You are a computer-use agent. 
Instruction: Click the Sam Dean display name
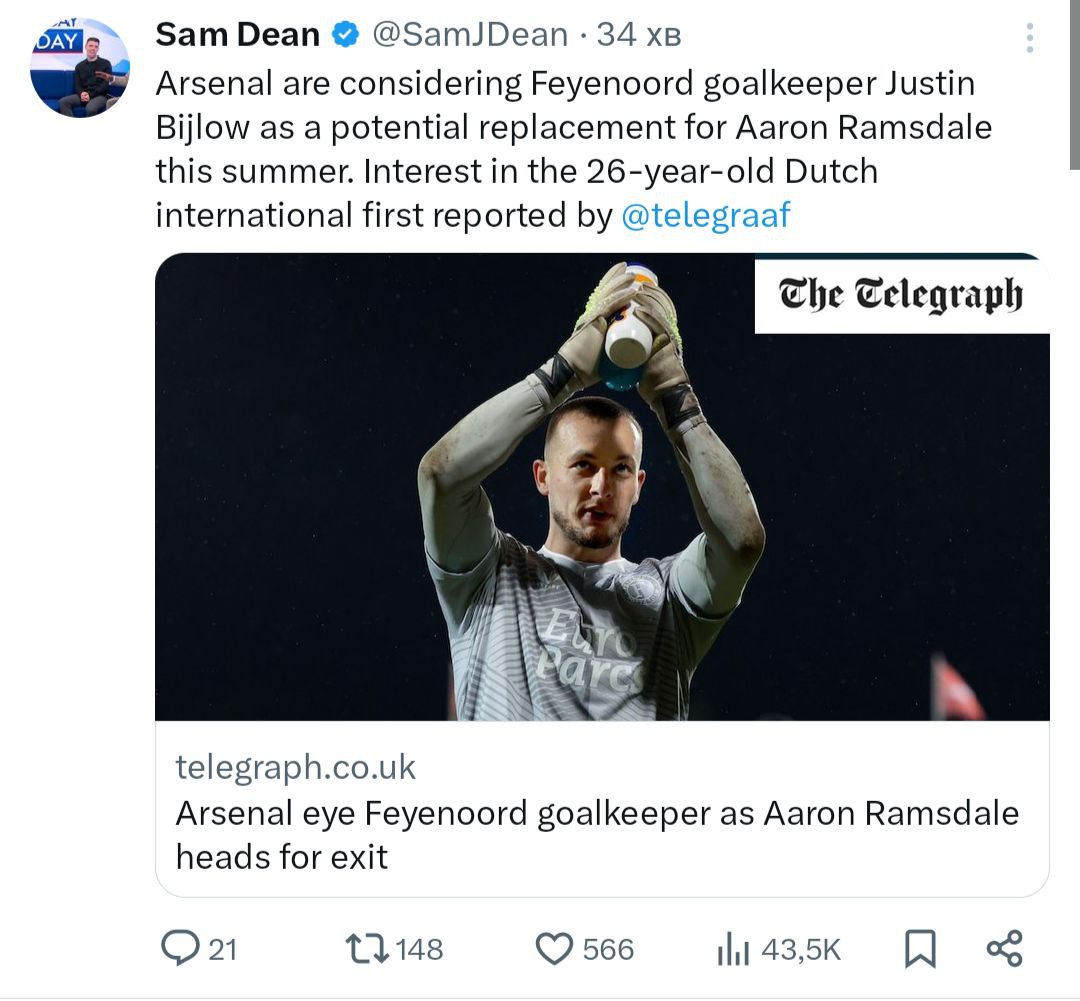(237, 36)
